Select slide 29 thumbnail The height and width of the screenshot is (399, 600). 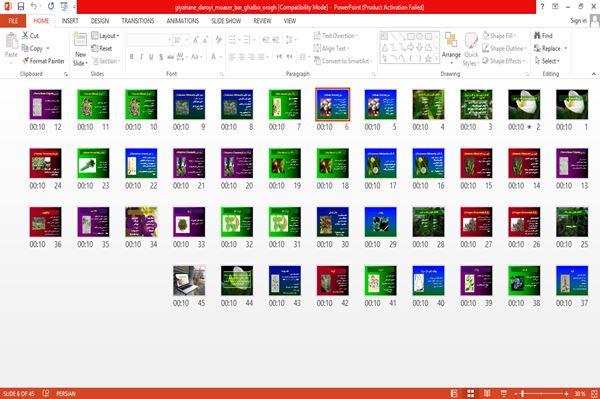pyautogui.click(x=380, y=222)
